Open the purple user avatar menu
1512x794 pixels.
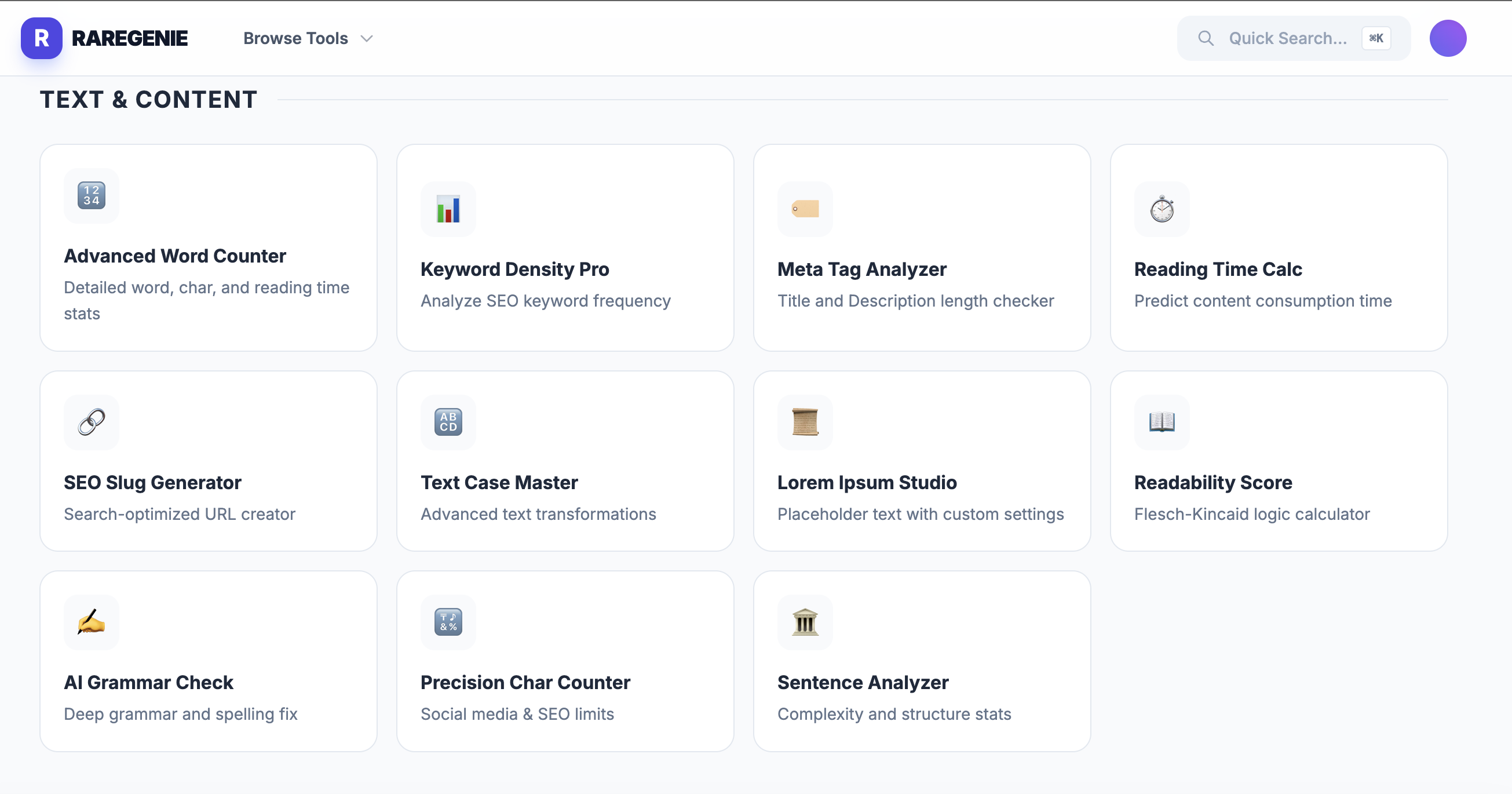pyautogui.click(x=1448, y=39)
